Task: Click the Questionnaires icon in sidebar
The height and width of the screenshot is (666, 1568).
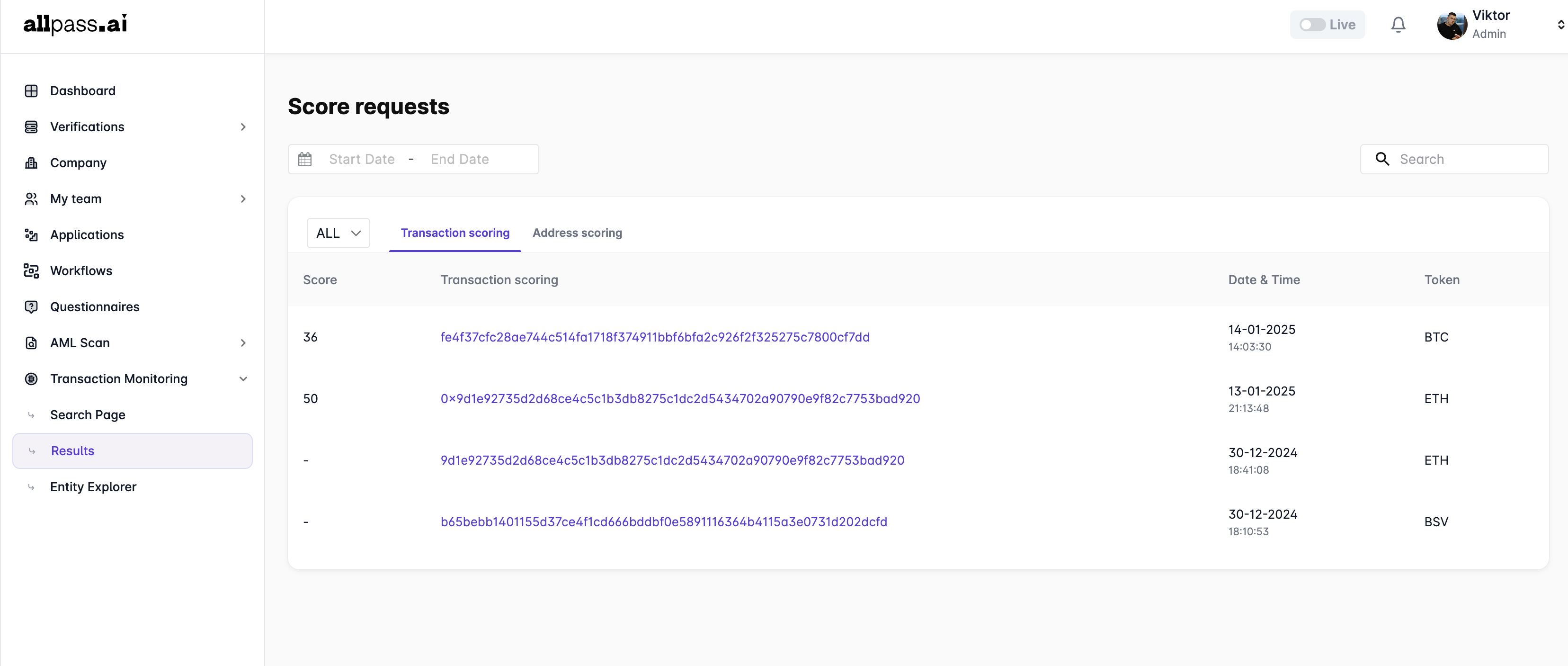Action: [31, 306]
